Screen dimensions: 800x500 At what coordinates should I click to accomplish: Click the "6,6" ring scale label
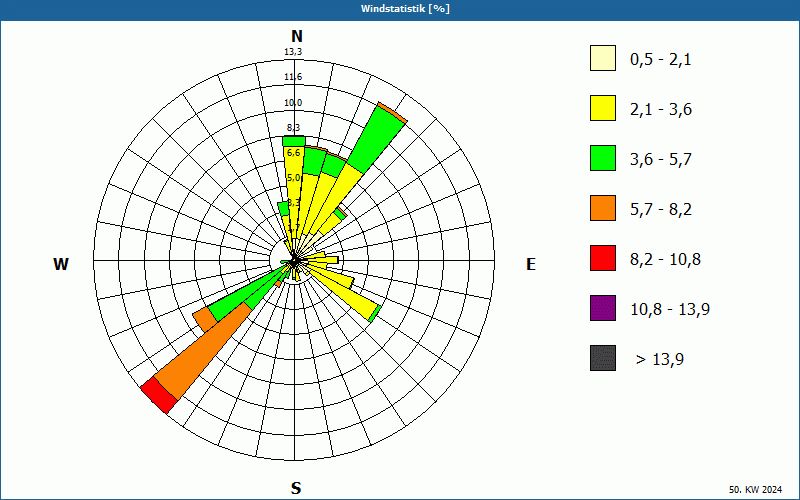tap(294, 153)
